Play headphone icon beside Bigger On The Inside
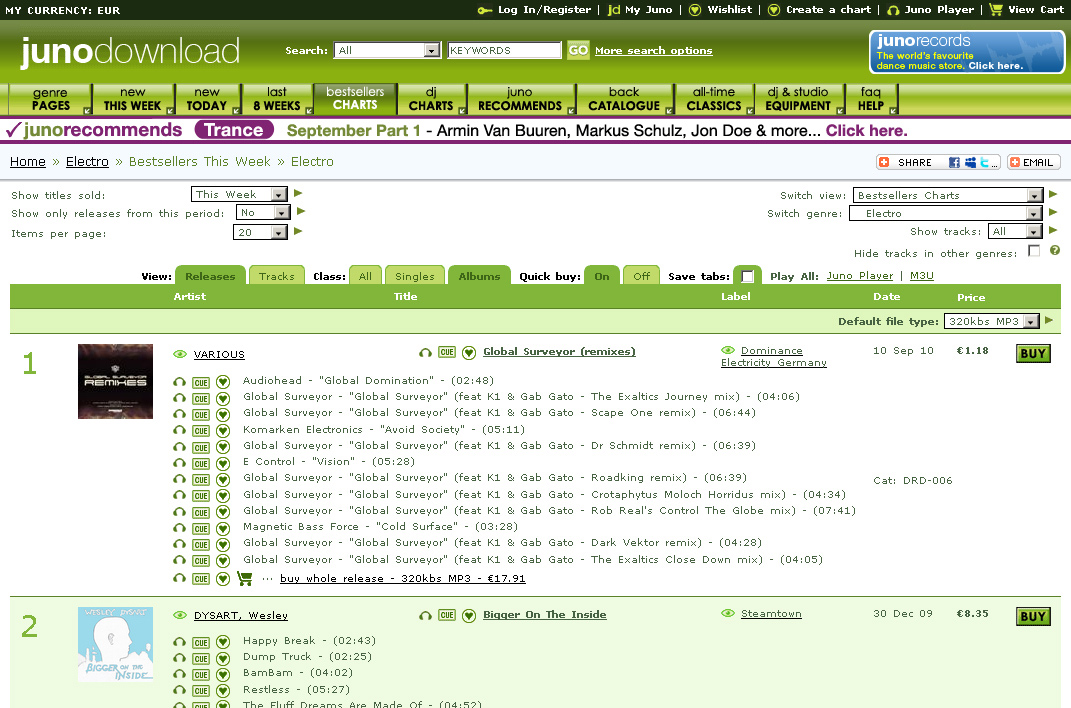 (425, 615)
